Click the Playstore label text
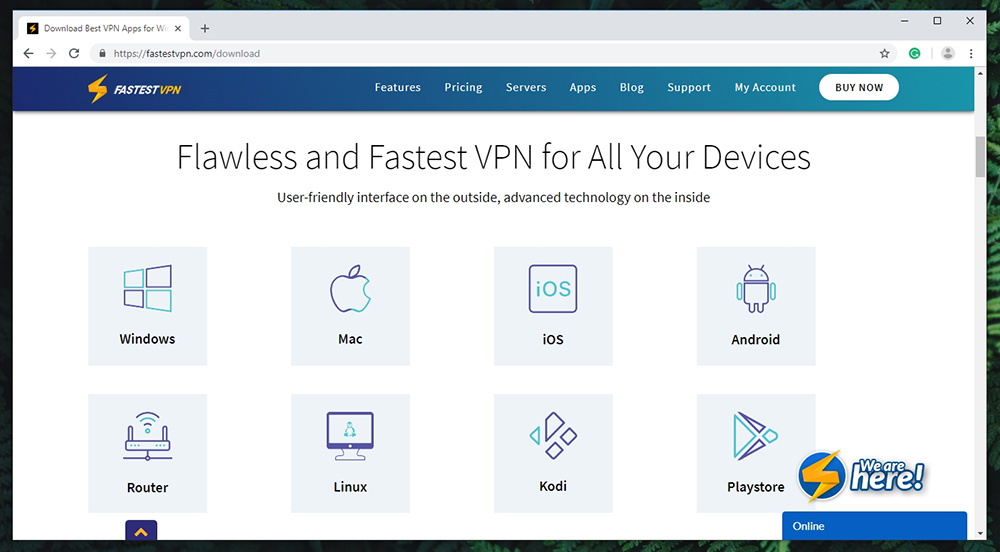This screenshot has height=552, width=1000. click(756, 487)
